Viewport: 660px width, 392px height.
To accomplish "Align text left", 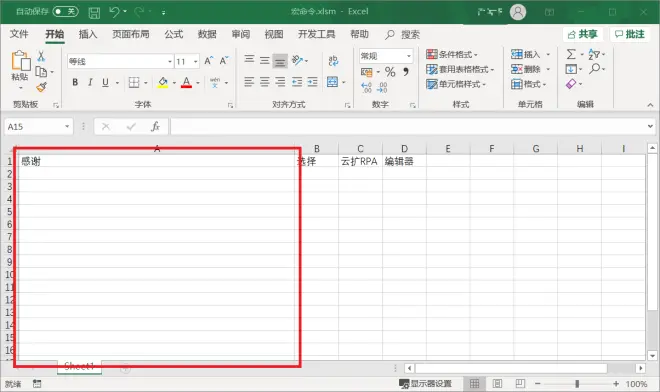I will (249, 82).
